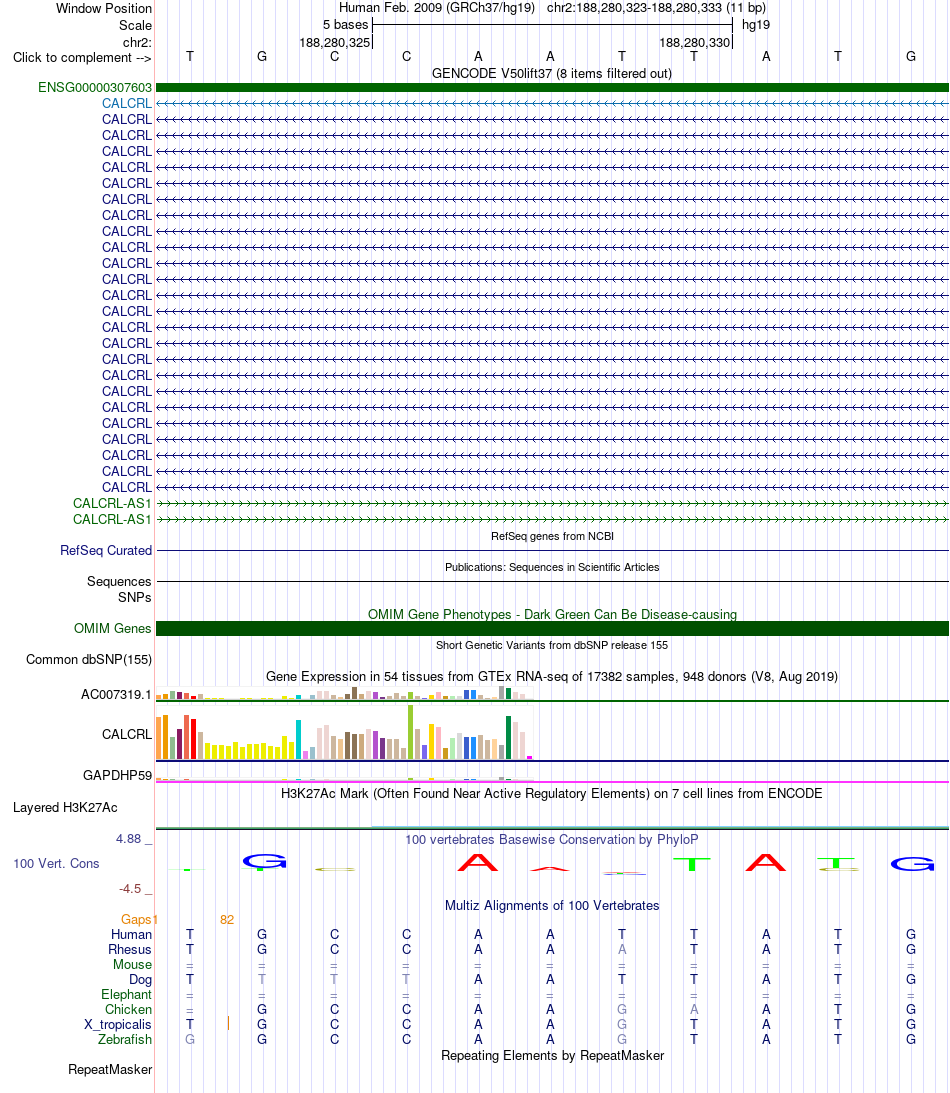
Task: Click the hg19 label beside scale bar
Action: point(756,24)
